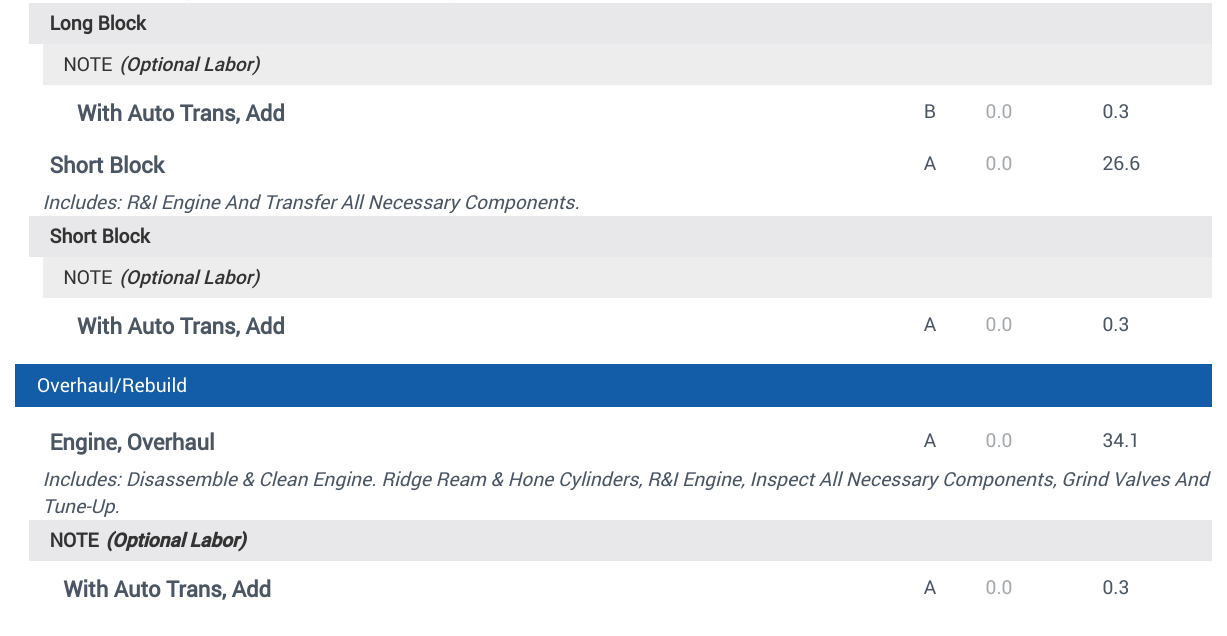Open the Engine, Overhaul labor item
This screenshot has height=636, width=1227.
pyautogui.click(x=132, y=442)
